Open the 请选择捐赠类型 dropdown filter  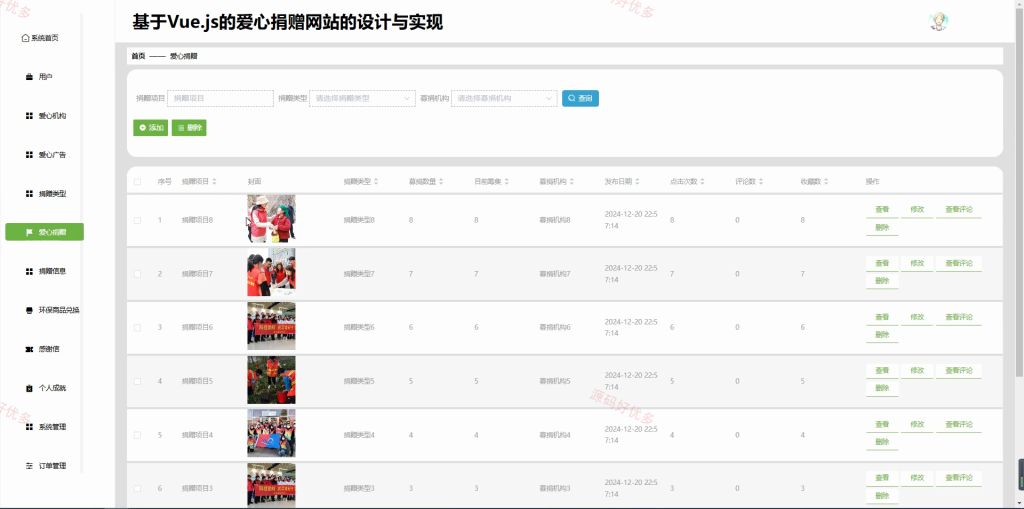(362, 99)
